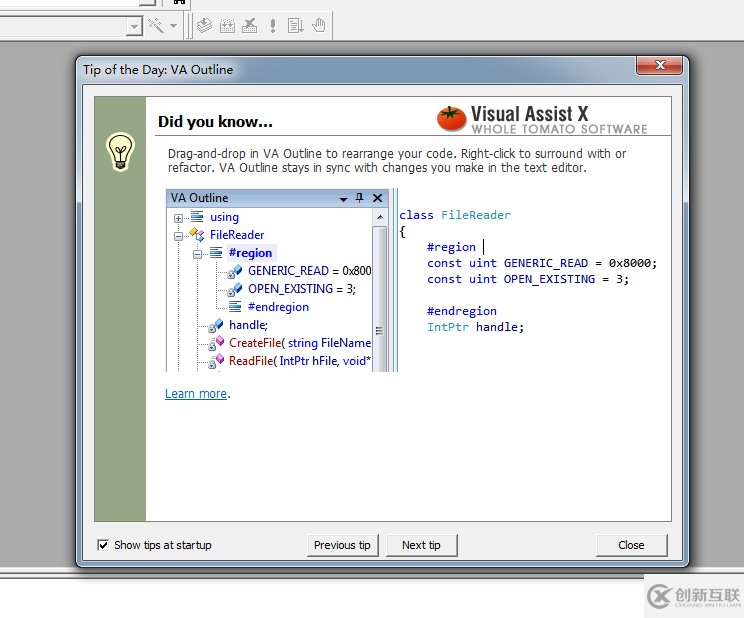Click the wizard wand toolbar icon
The image size is (744, 618).
[156, 26]
